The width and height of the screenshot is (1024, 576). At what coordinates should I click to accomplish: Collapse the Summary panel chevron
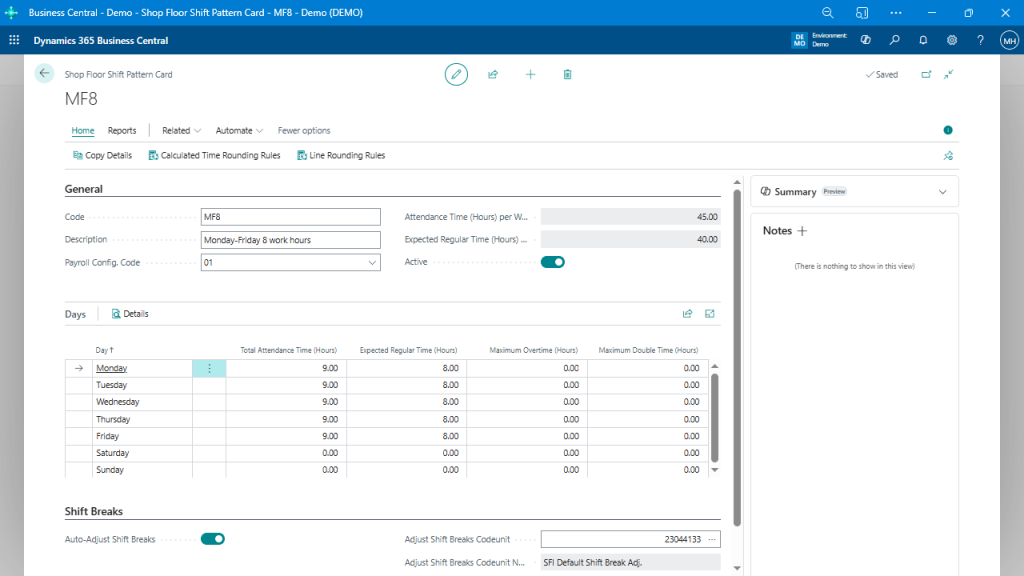[941, 191]
